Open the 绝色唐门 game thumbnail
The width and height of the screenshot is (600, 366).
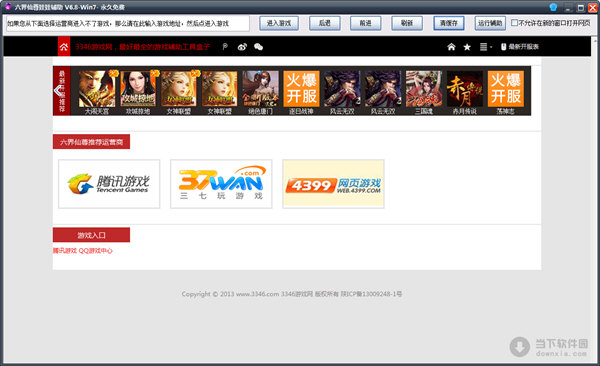[x=260, y=89]
